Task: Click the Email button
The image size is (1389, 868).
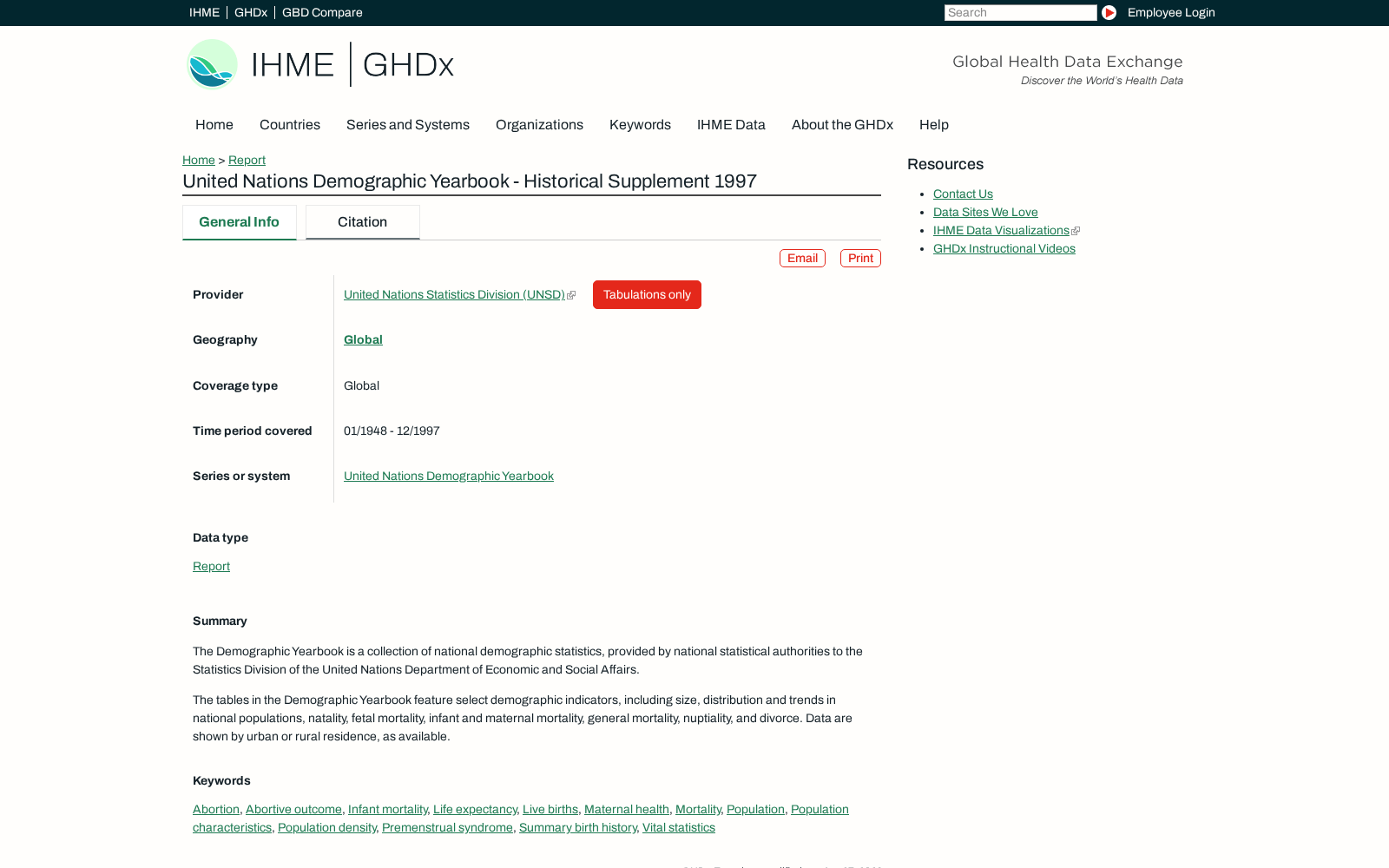Action: 802,258
